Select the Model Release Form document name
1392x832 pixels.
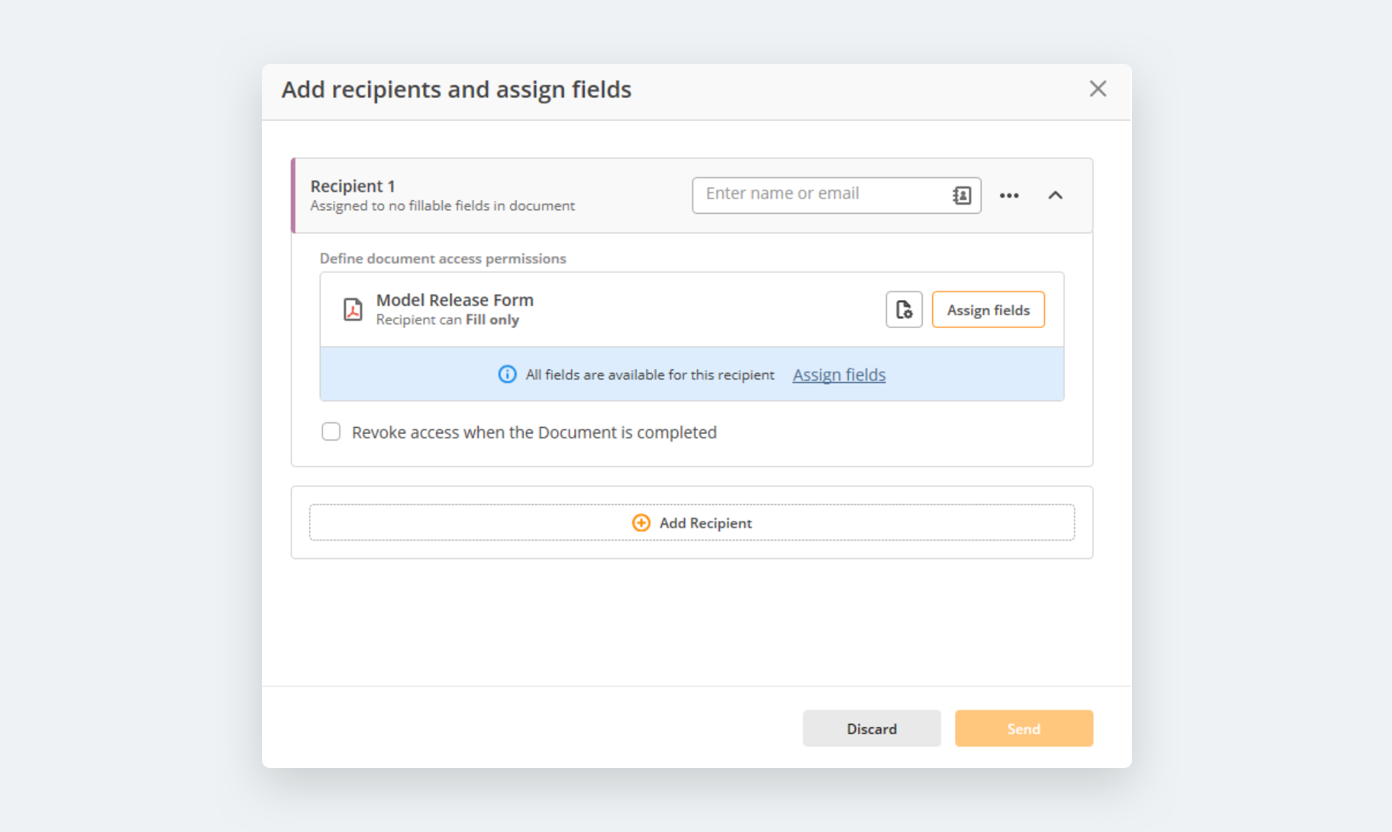point(455,300)
